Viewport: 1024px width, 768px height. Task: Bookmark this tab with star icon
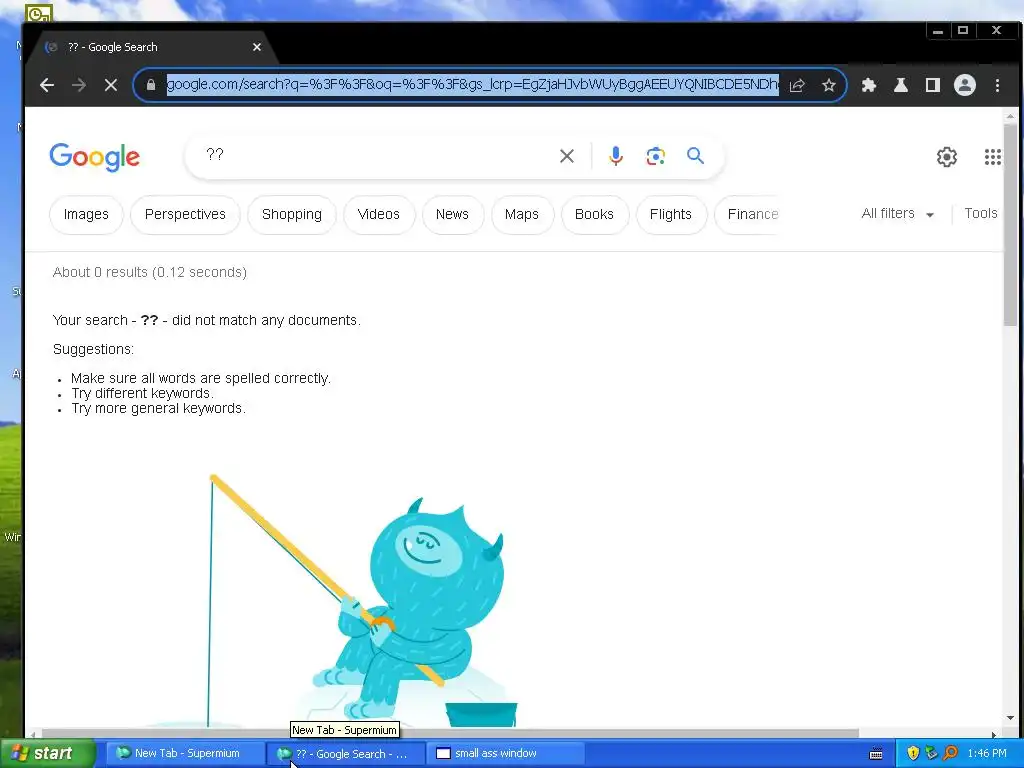[829, 85]
